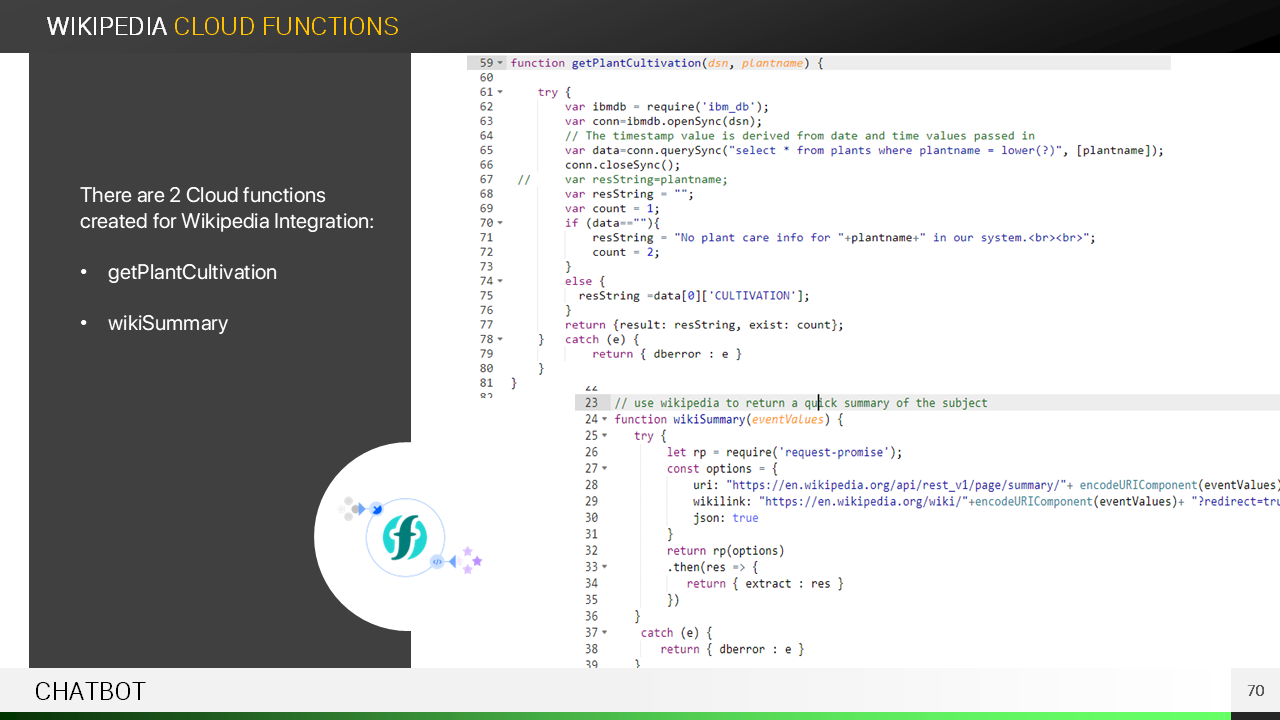1280x720 pixels.
Task: Click the slide number 70
Action: (1256, 691)
